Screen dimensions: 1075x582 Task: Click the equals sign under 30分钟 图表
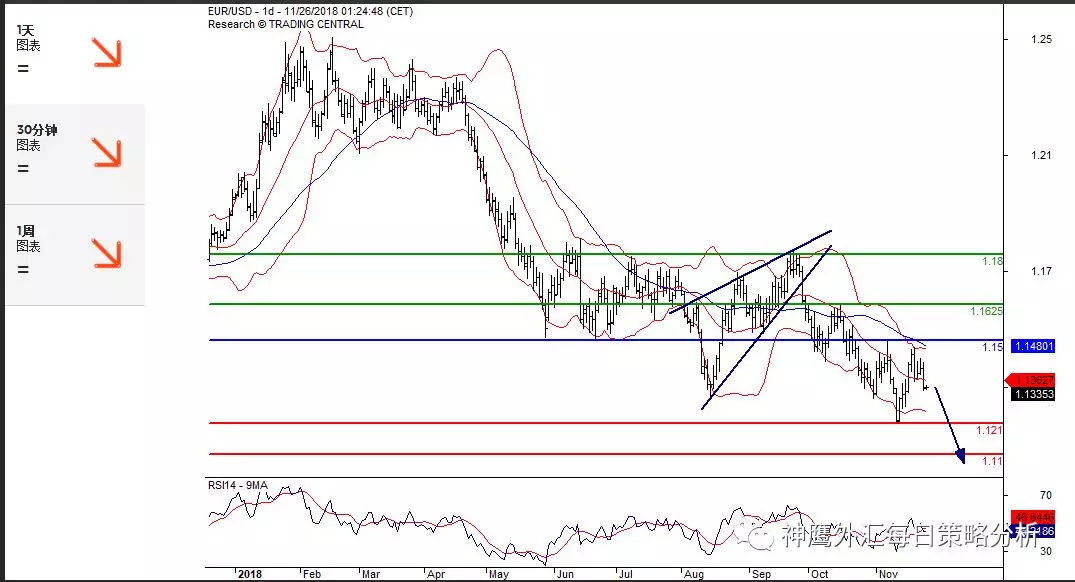(23, 168)
